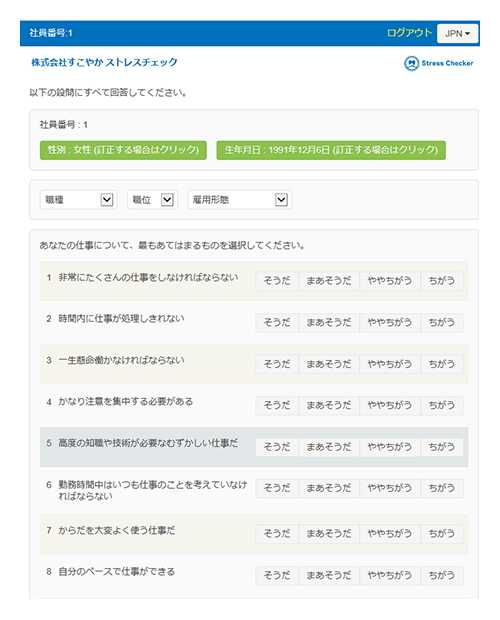Select ちがう for question 5
This screenshot has height=620, width=500.
click(442, 447)
